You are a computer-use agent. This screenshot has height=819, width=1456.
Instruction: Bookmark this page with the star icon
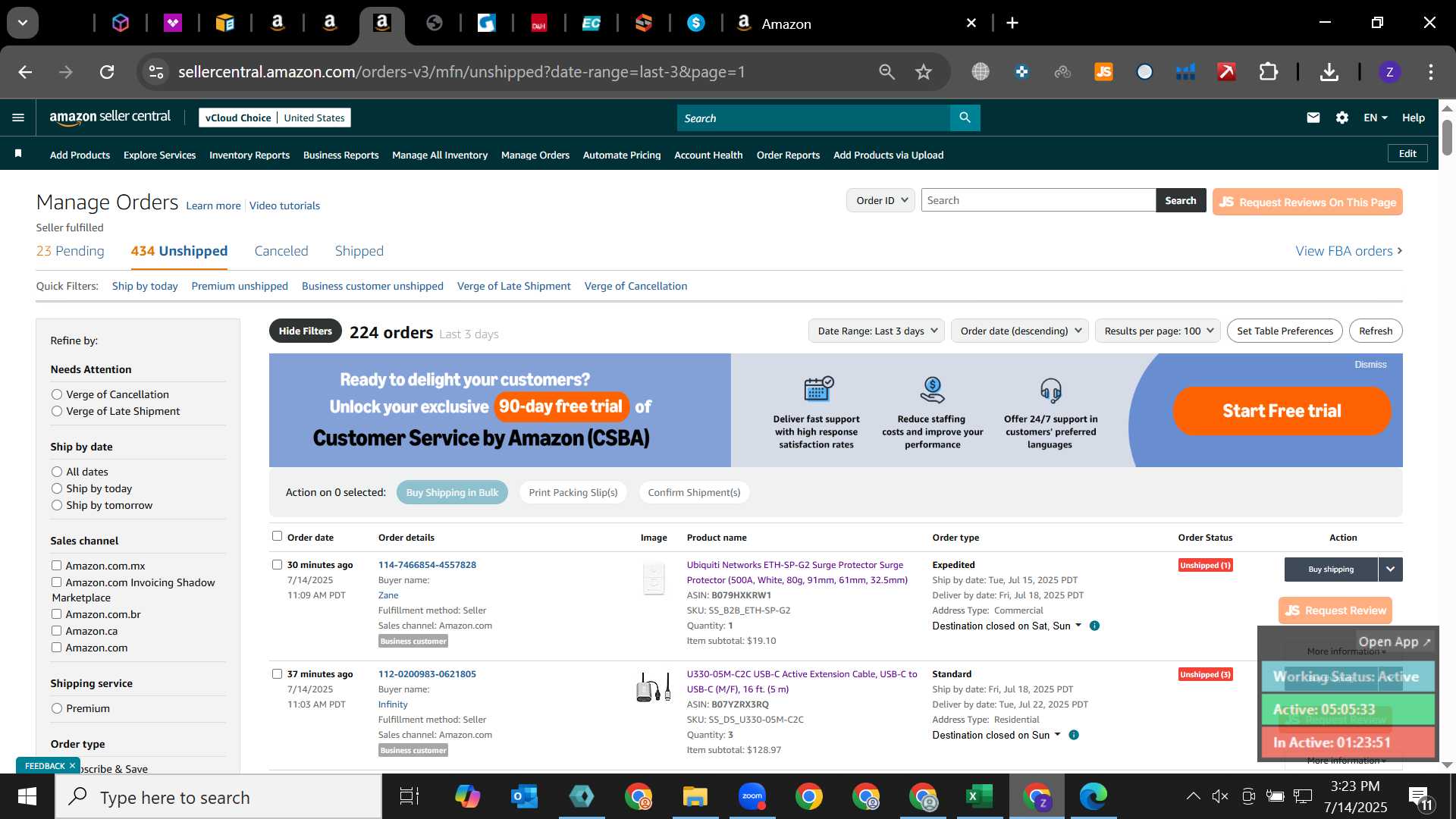(923, 72)
